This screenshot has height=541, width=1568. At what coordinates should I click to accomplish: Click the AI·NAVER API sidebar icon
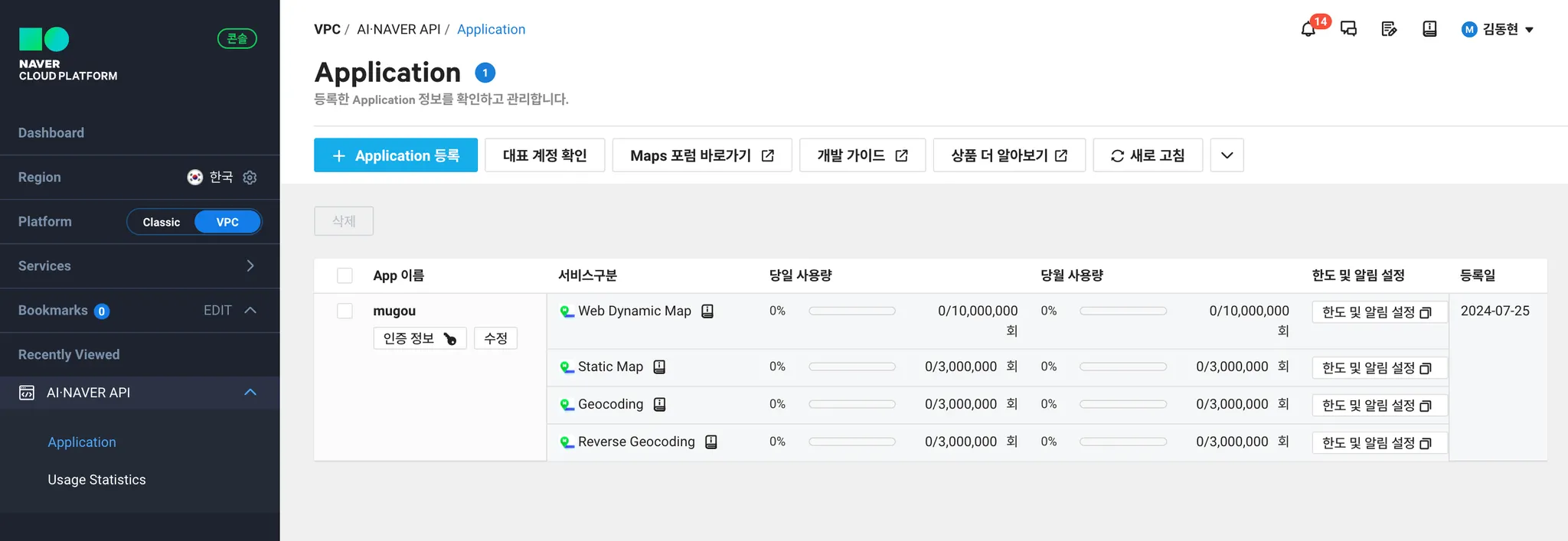coord(27,393)
